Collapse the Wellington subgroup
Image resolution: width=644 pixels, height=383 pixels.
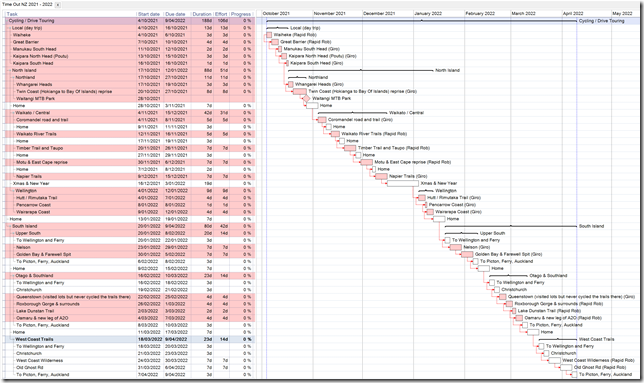[13, 190]
